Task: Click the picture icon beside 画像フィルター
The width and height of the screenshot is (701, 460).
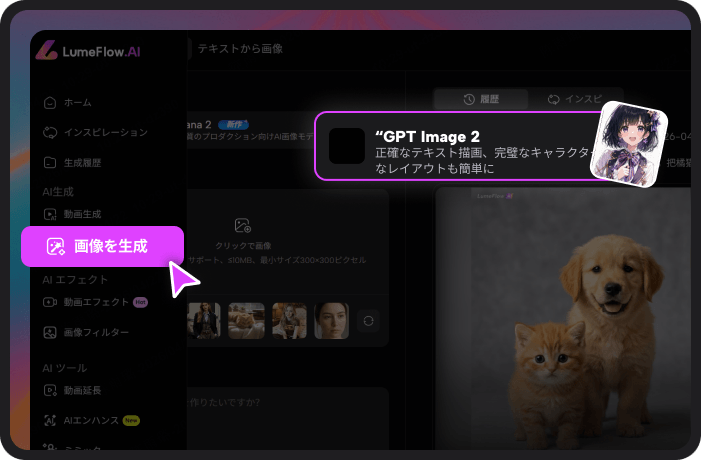Action: [50, 332]
